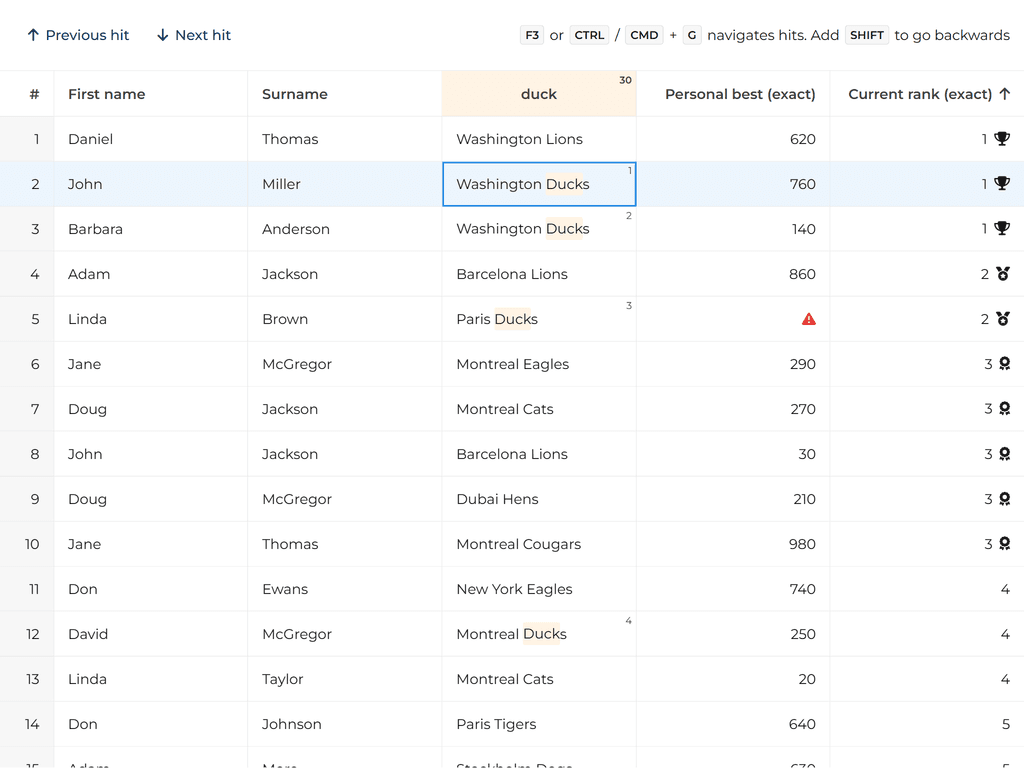Select row number 3 header
This screenshot has height=768, width=1024.
(35, 229)
